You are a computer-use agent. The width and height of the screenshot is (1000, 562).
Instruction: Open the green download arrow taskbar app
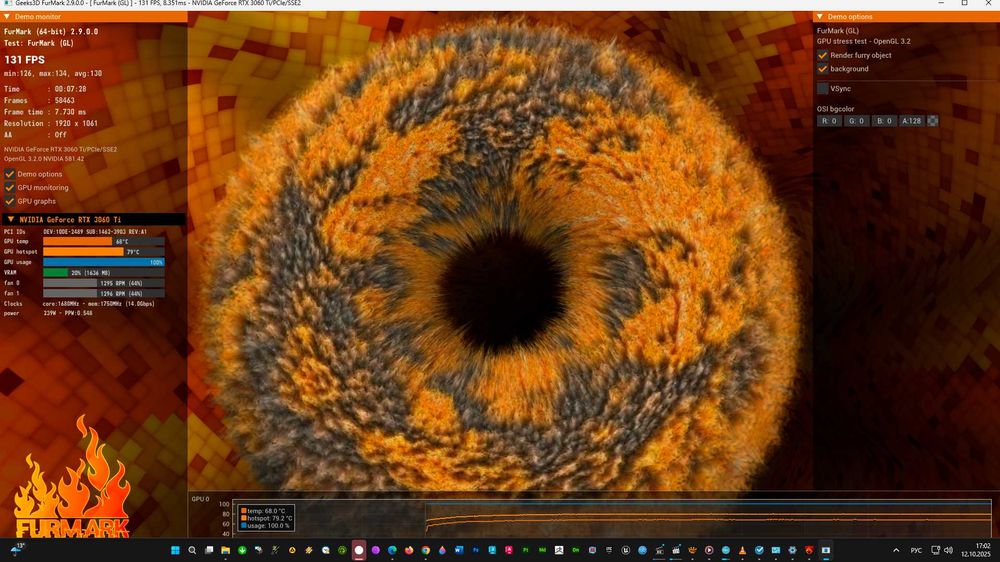[x=242, y=550]
